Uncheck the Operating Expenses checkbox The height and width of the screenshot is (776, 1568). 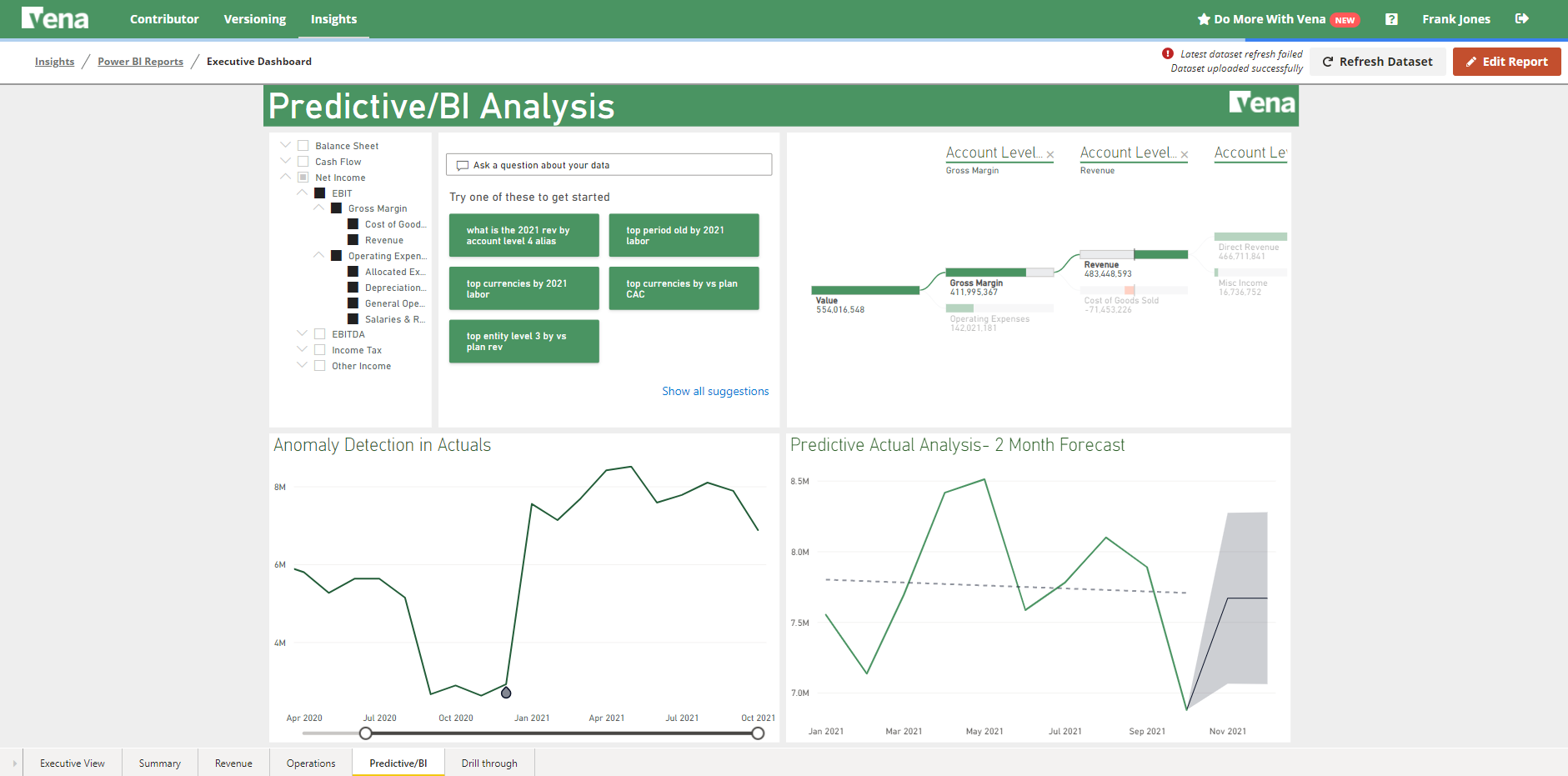click(x=336, y=256)
